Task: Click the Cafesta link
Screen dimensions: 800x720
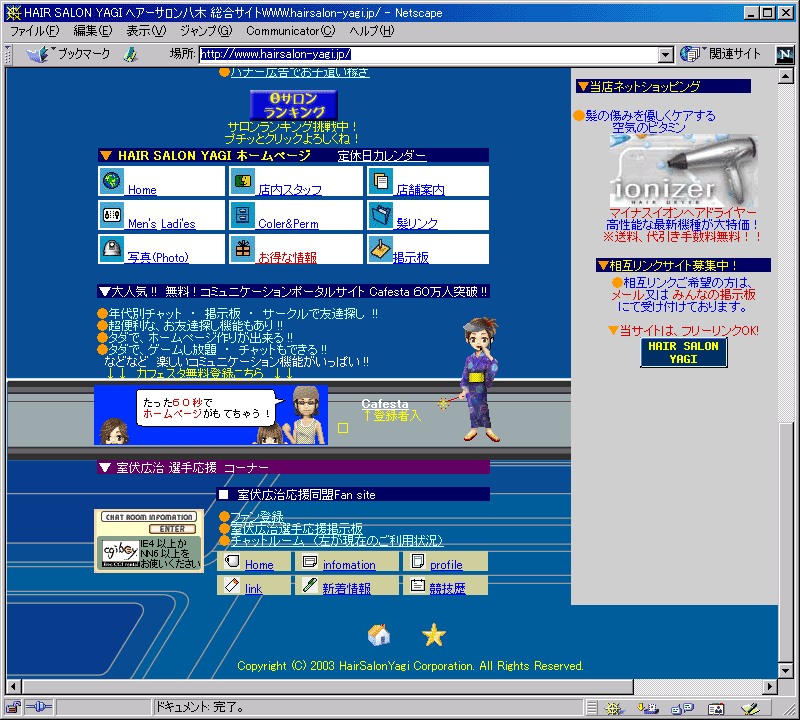Action: [x=385, y=404]
